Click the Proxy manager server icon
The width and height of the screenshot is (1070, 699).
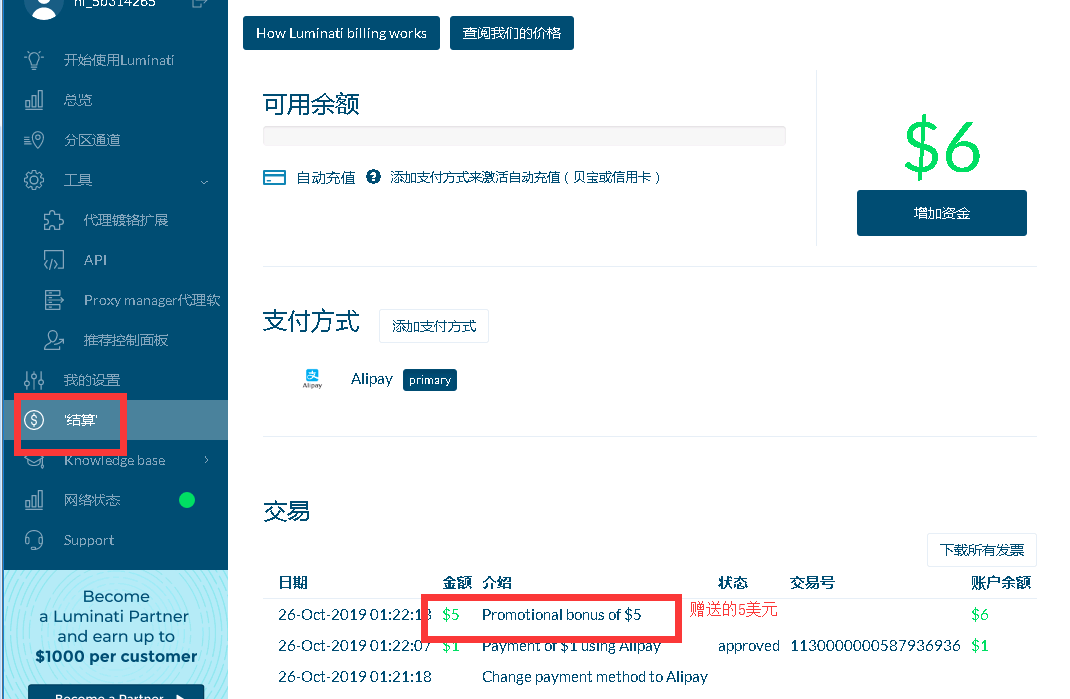pos(53,300)
